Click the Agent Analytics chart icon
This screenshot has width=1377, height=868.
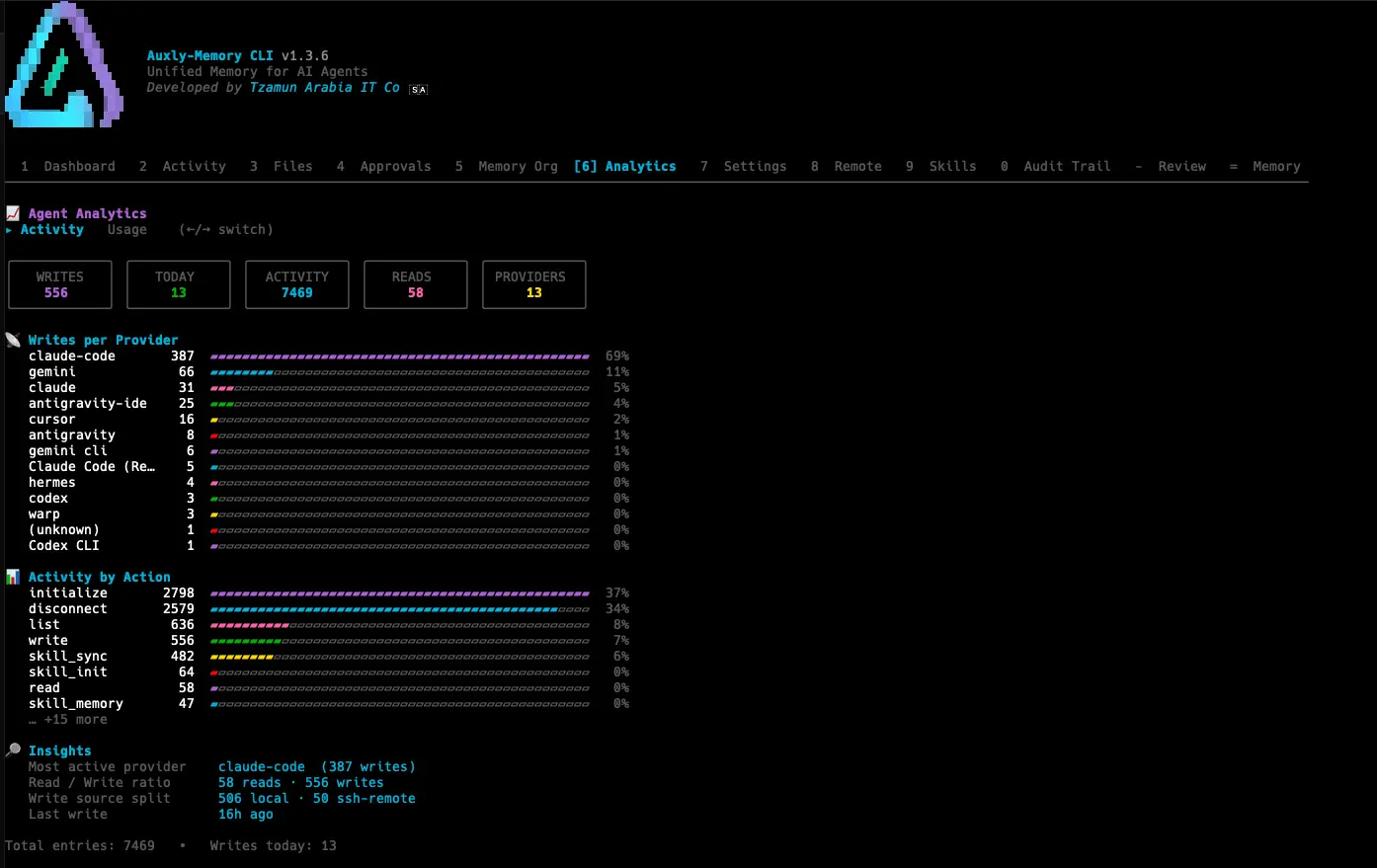point(13,213)
